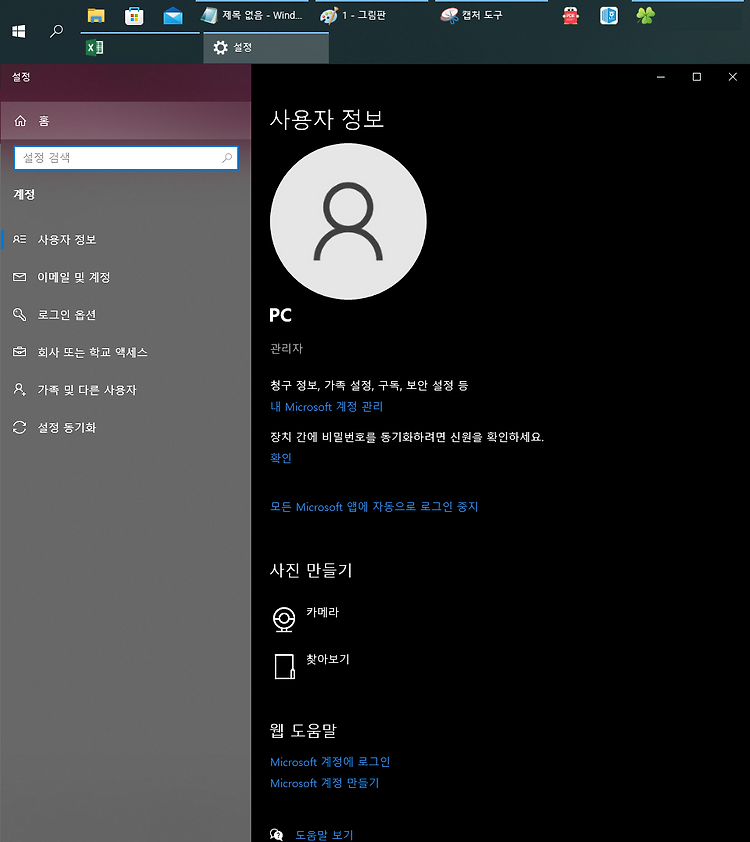
Task: Open Microsoft 계정에 로그인 help link
Action: pyautogui.click(x=330, y=762)
